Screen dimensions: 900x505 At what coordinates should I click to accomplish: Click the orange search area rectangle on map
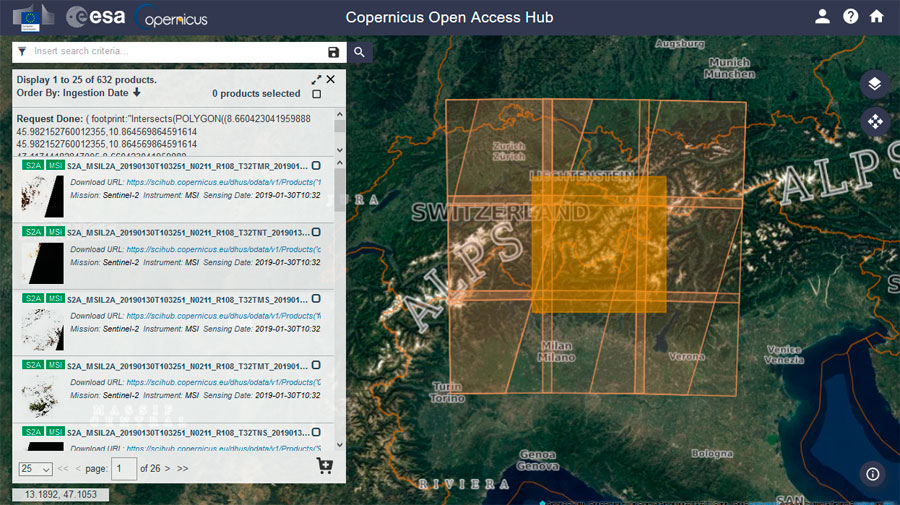[x=599, y=244]
